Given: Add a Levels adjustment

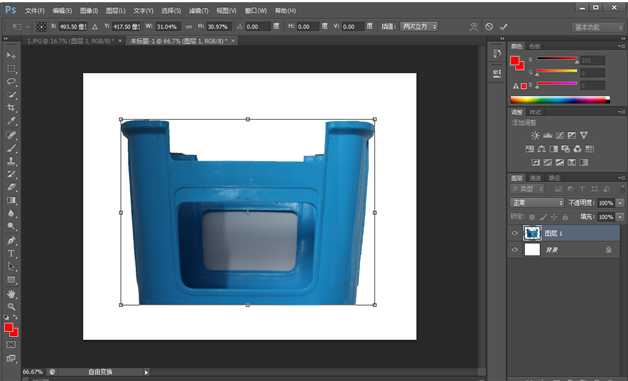Looking at the screenshot, I should [x=547, y=135].
